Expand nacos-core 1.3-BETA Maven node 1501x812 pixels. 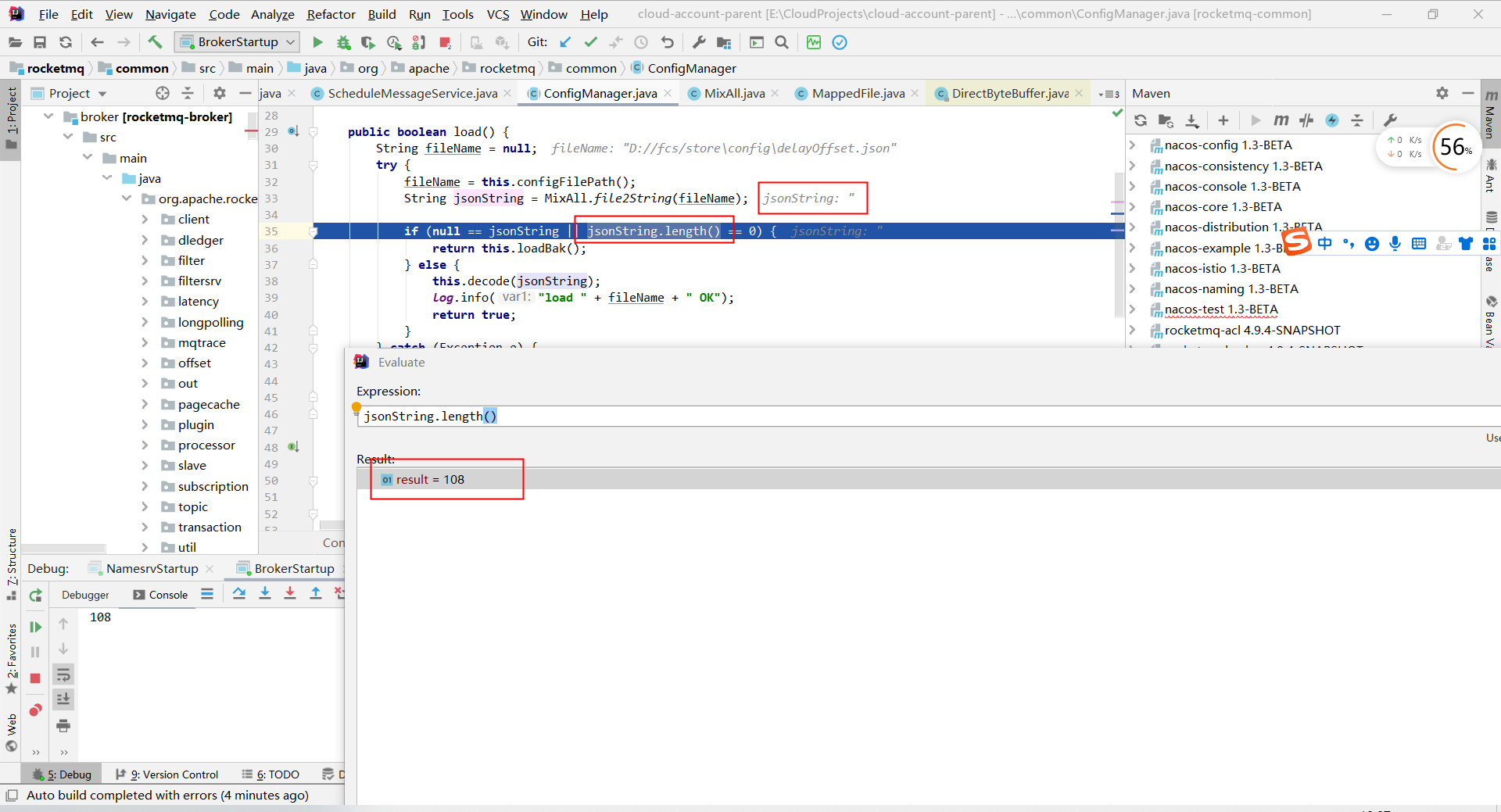tap(1132, 207)
